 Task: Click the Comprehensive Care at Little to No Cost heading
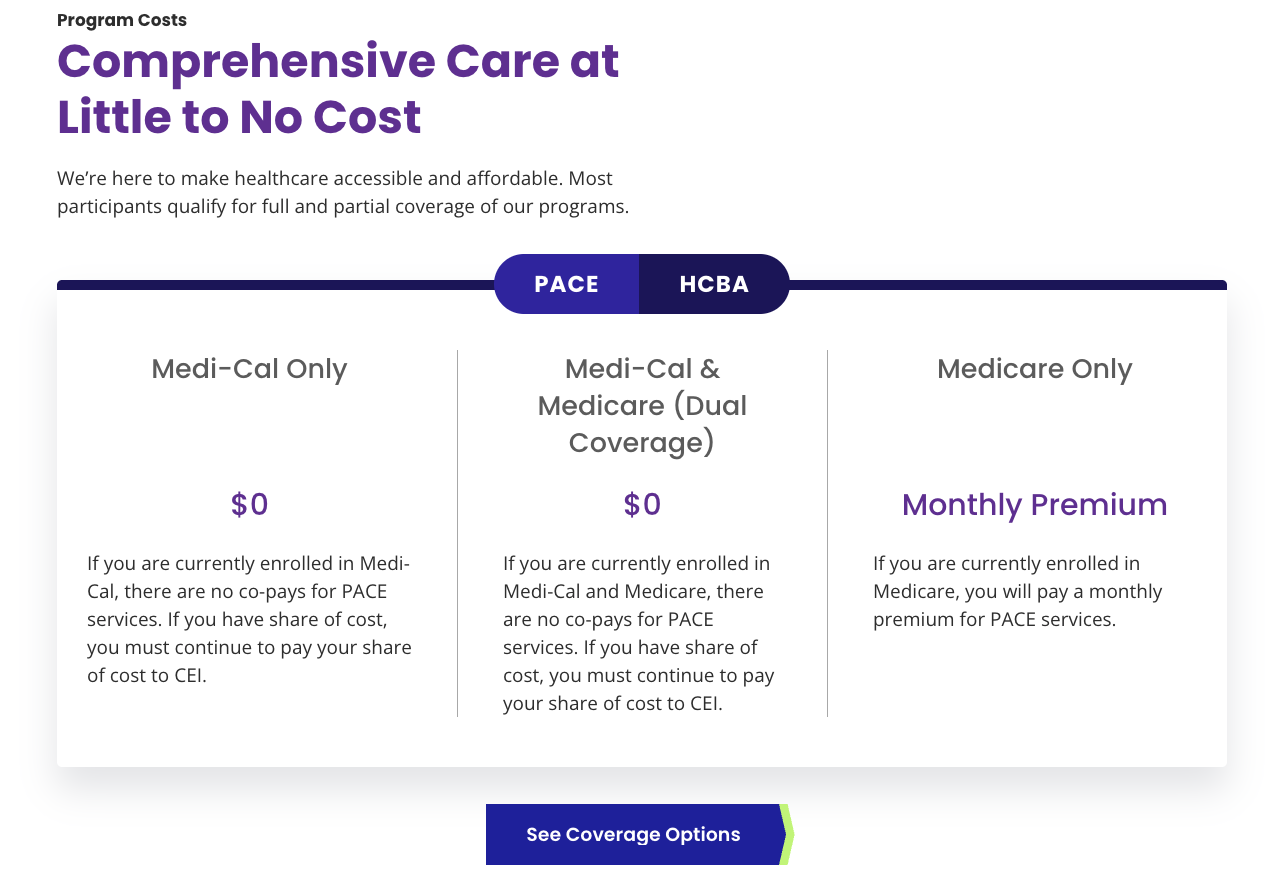pos(338,89)
